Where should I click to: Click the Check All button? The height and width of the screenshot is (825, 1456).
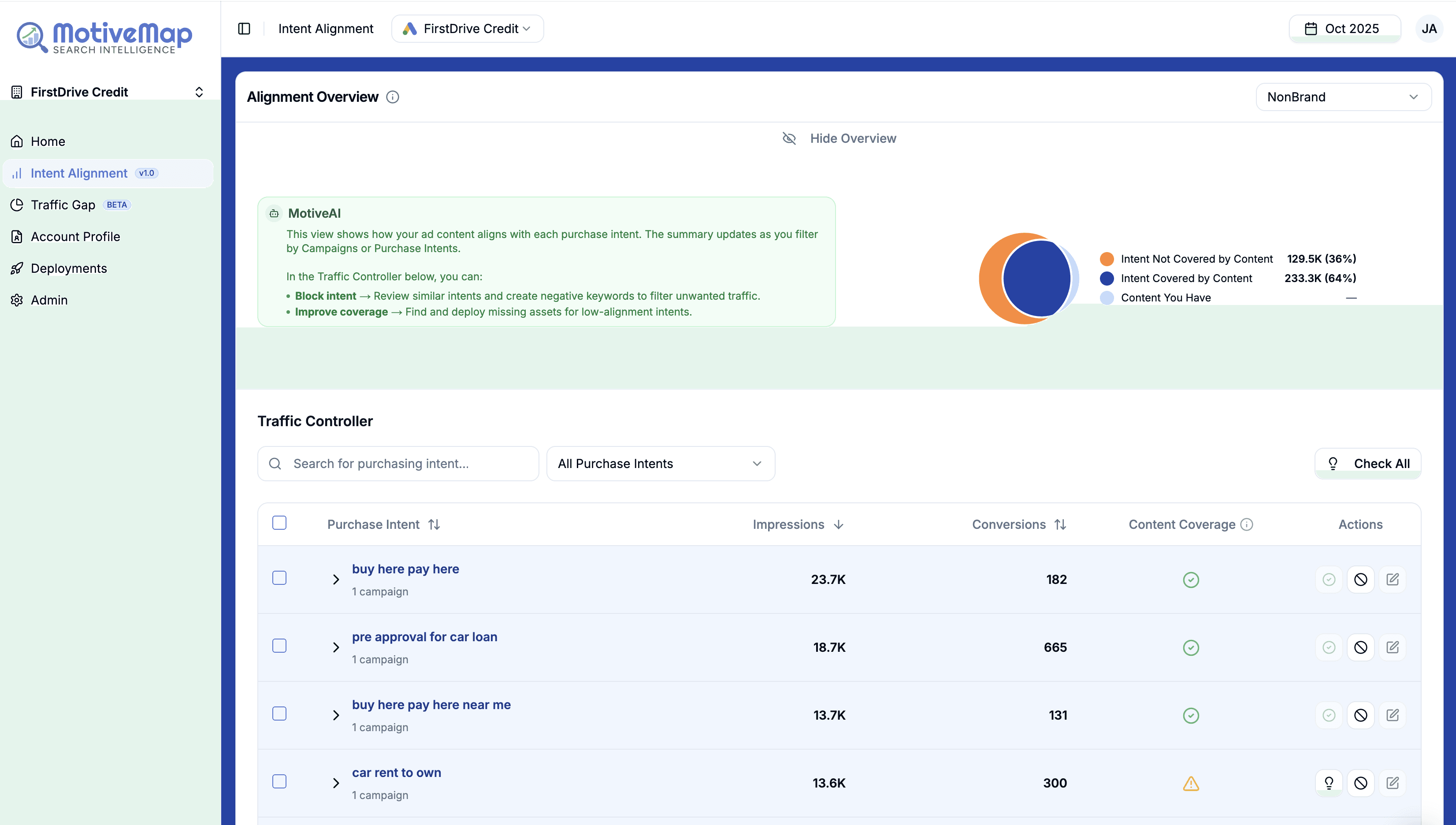pyautogui.click(x=1367, y=464)
